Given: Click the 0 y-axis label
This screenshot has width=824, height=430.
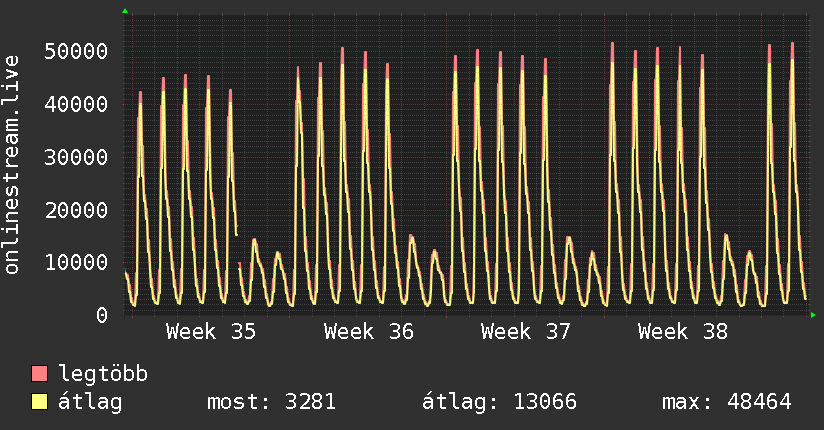Looking at the screenshot, I should click(x=101, y=315).
